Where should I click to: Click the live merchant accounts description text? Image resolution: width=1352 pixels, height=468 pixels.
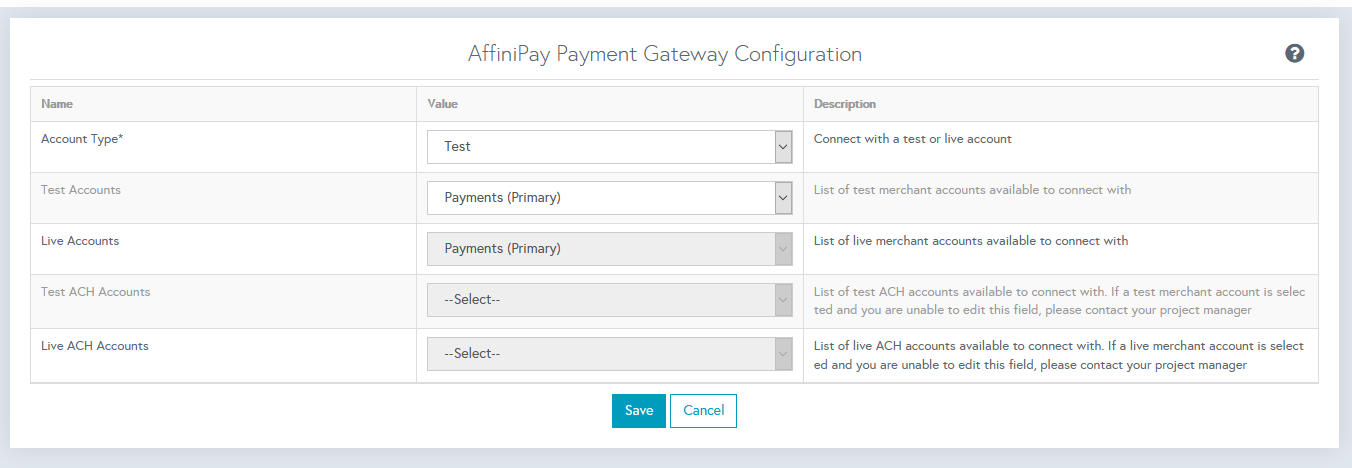971,241
